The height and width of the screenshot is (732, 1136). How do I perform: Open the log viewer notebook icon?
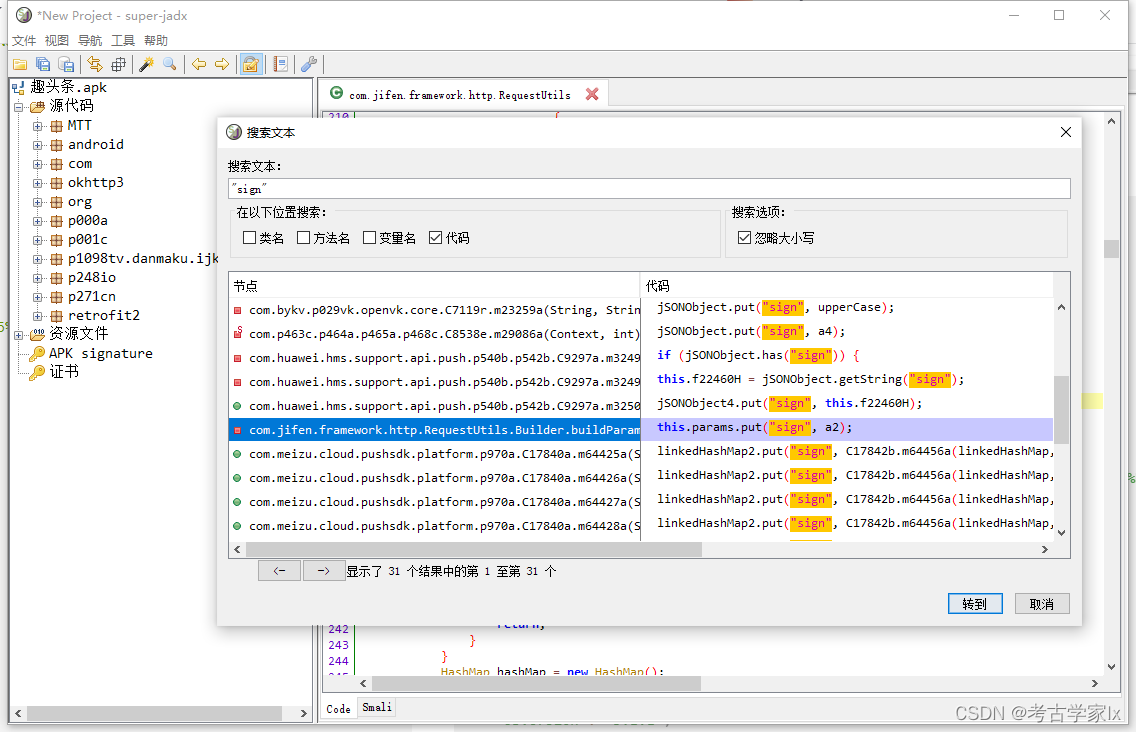pyautogui.click(x=279, y=63)
